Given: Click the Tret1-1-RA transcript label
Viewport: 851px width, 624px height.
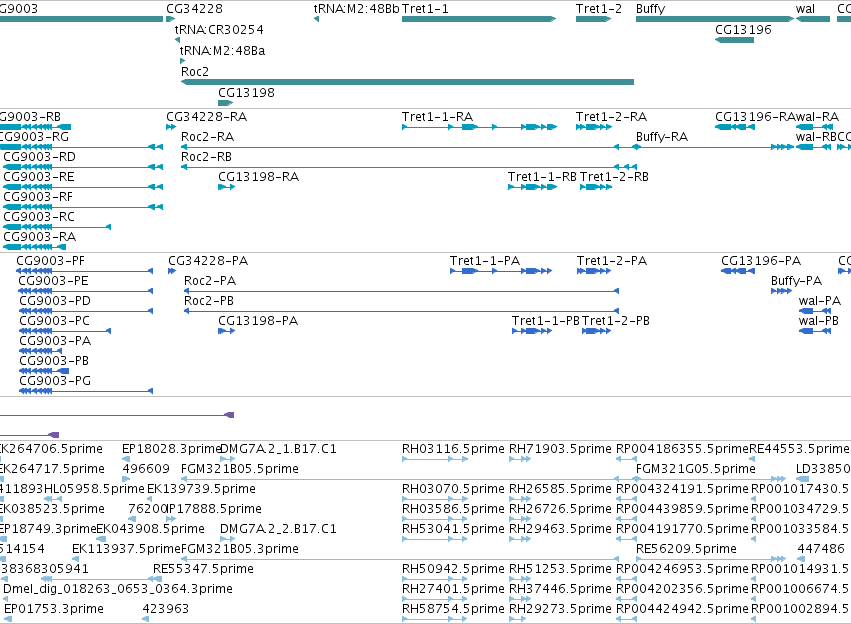Looking at the screenshot, I should (437, 117).
